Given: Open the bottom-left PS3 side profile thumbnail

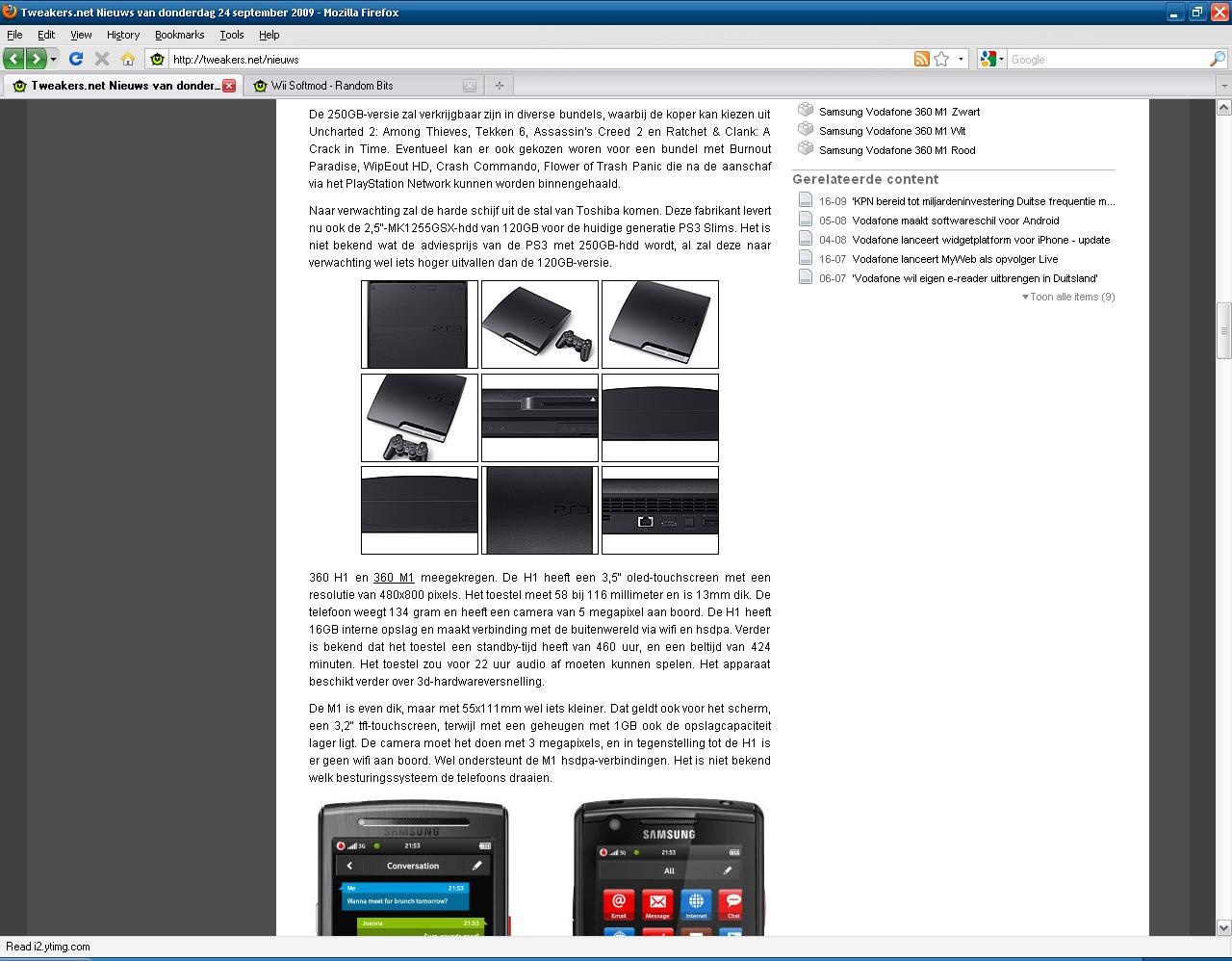Looking at the screenshot, I should 420,510.
